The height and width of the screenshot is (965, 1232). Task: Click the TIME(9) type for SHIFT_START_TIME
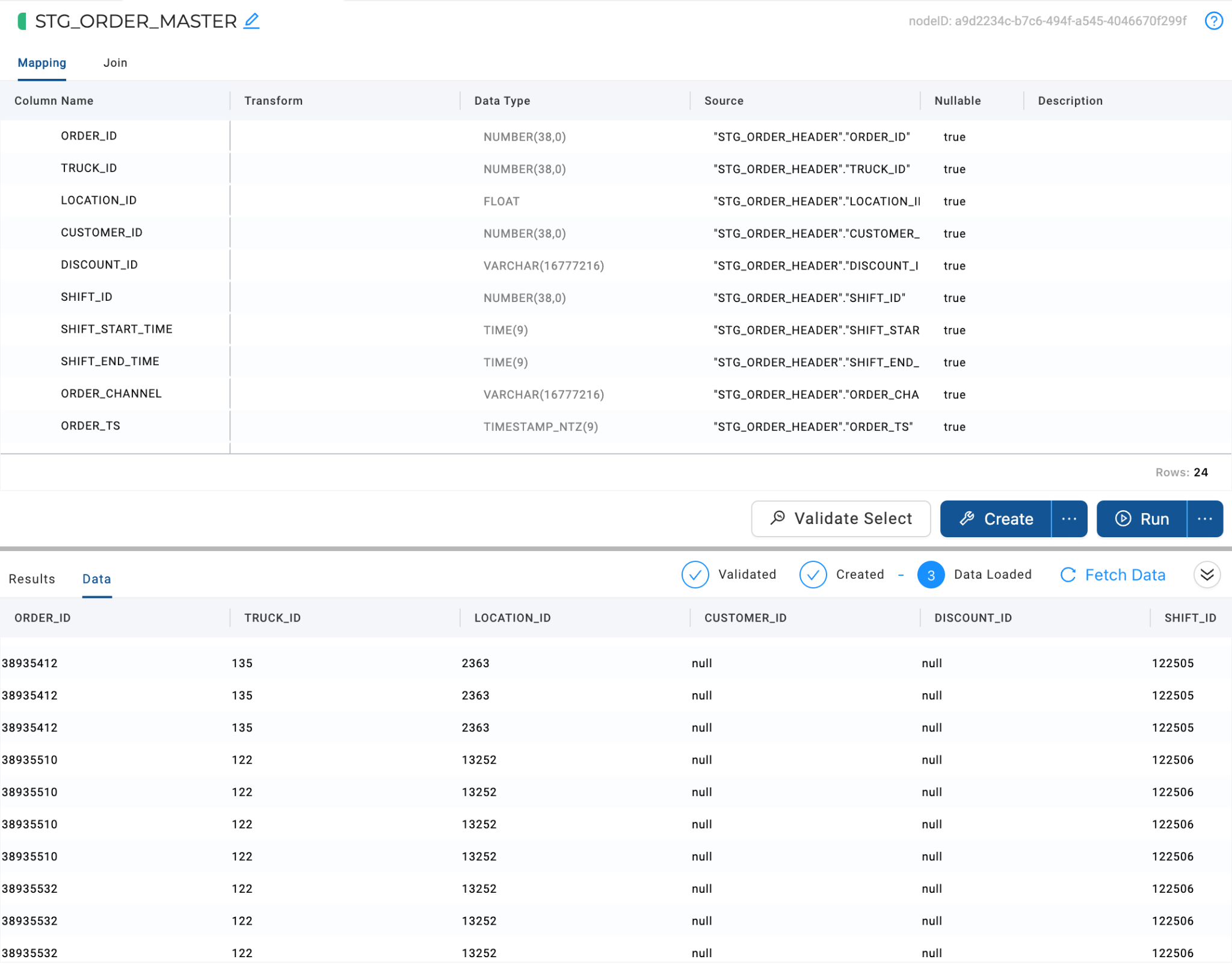tap(505, 330)
